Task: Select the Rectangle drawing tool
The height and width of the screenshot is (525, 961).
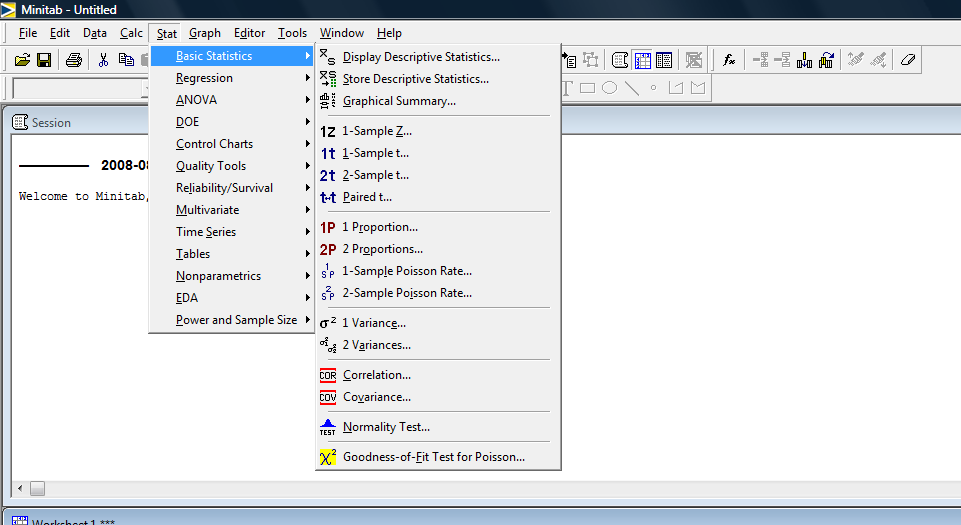Action: pyautogui.click(x=588, y=88)
